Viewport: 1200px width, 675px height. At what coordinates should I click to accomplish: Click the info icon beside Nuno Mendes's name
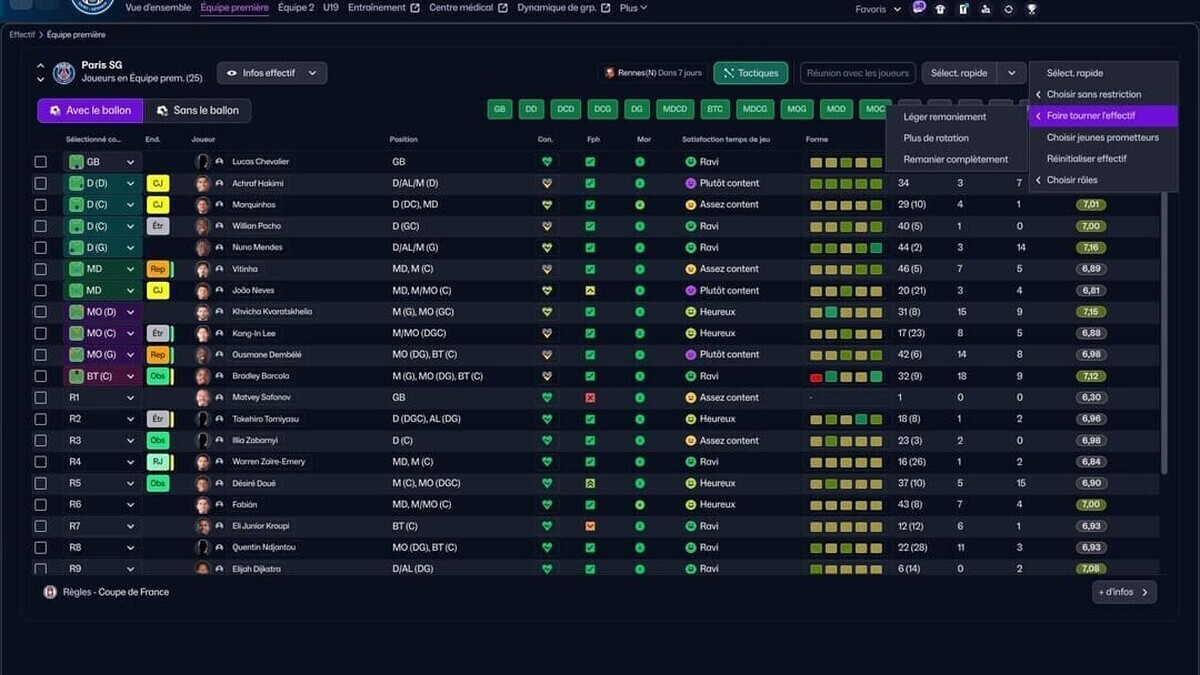point(219,248)
